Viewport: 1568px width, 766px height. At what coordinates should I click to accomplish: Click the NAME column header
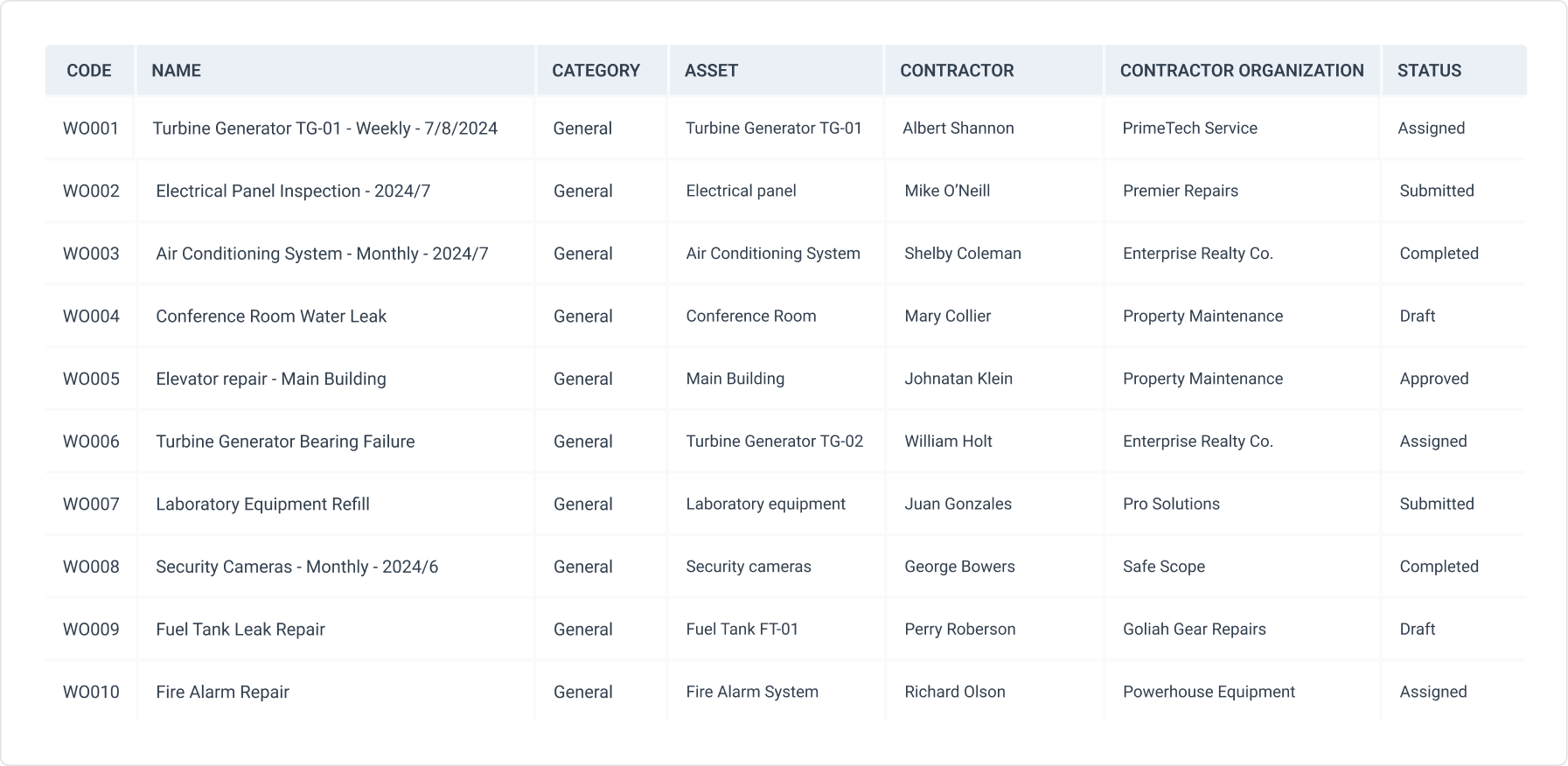point(176,71)
